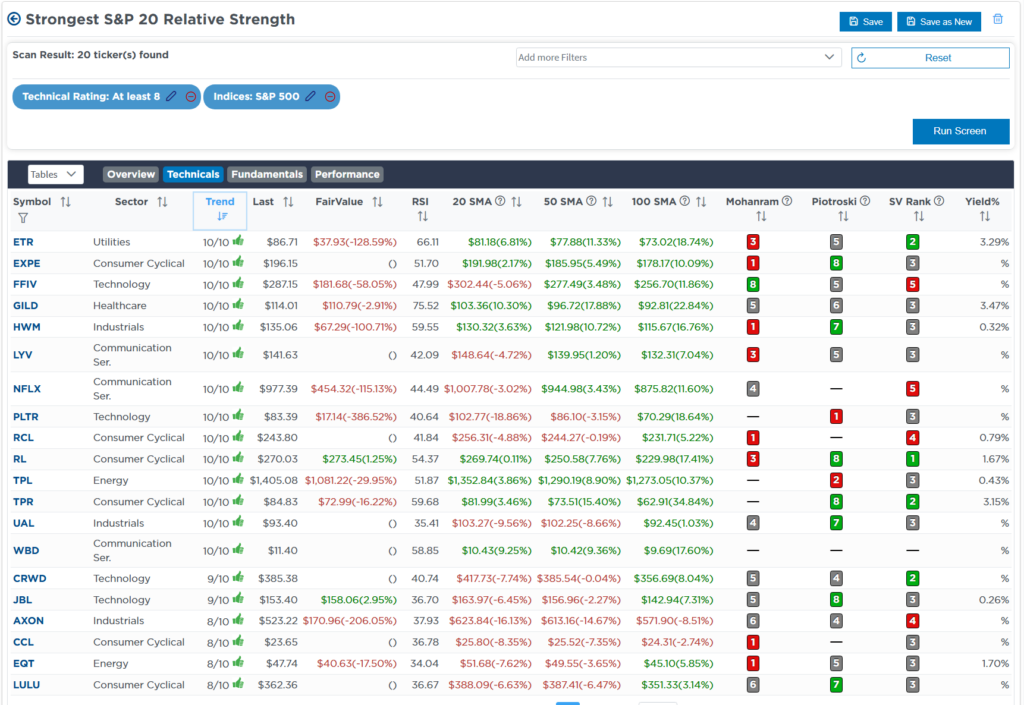Edit the Indices S&P 500 filter pencil
1024x705 pixels.
311,97
